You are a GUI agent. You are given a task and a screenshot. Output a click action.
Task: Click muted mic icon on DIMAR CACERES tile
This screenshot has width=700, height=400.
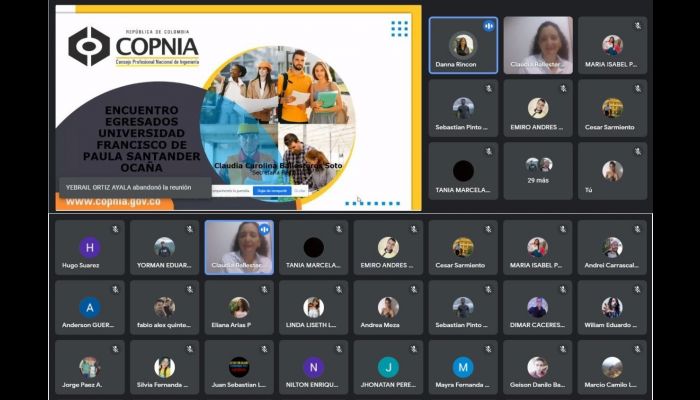(563, 290)
